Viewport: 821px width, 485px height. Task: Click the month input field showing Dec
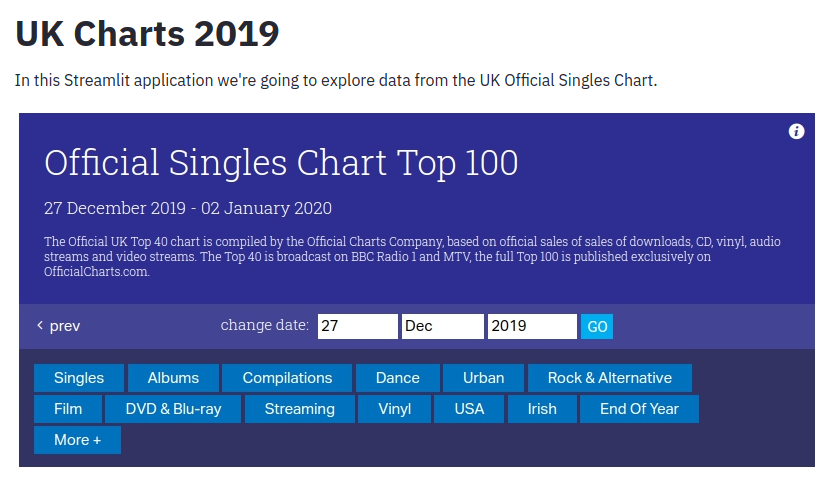pyautogui.click(x=442, y=326)
